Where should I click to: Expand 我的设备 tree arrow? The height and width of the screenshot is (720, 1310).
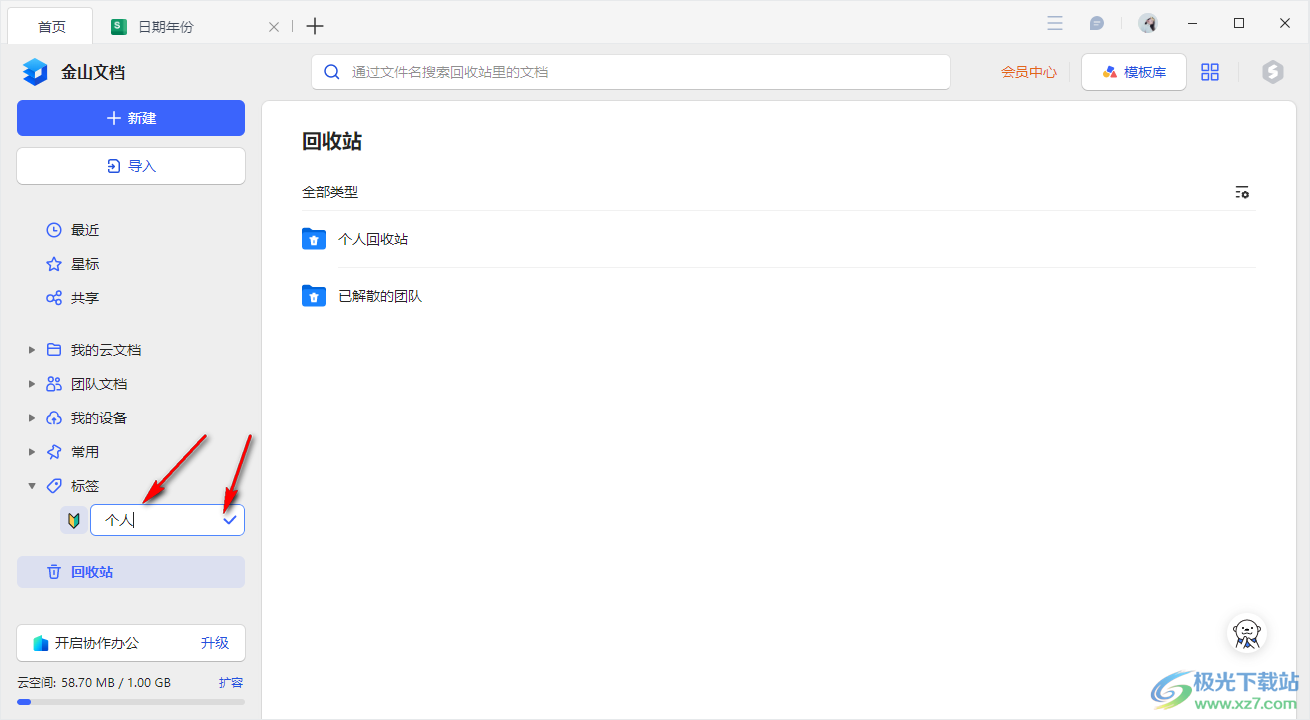point(32,418)
